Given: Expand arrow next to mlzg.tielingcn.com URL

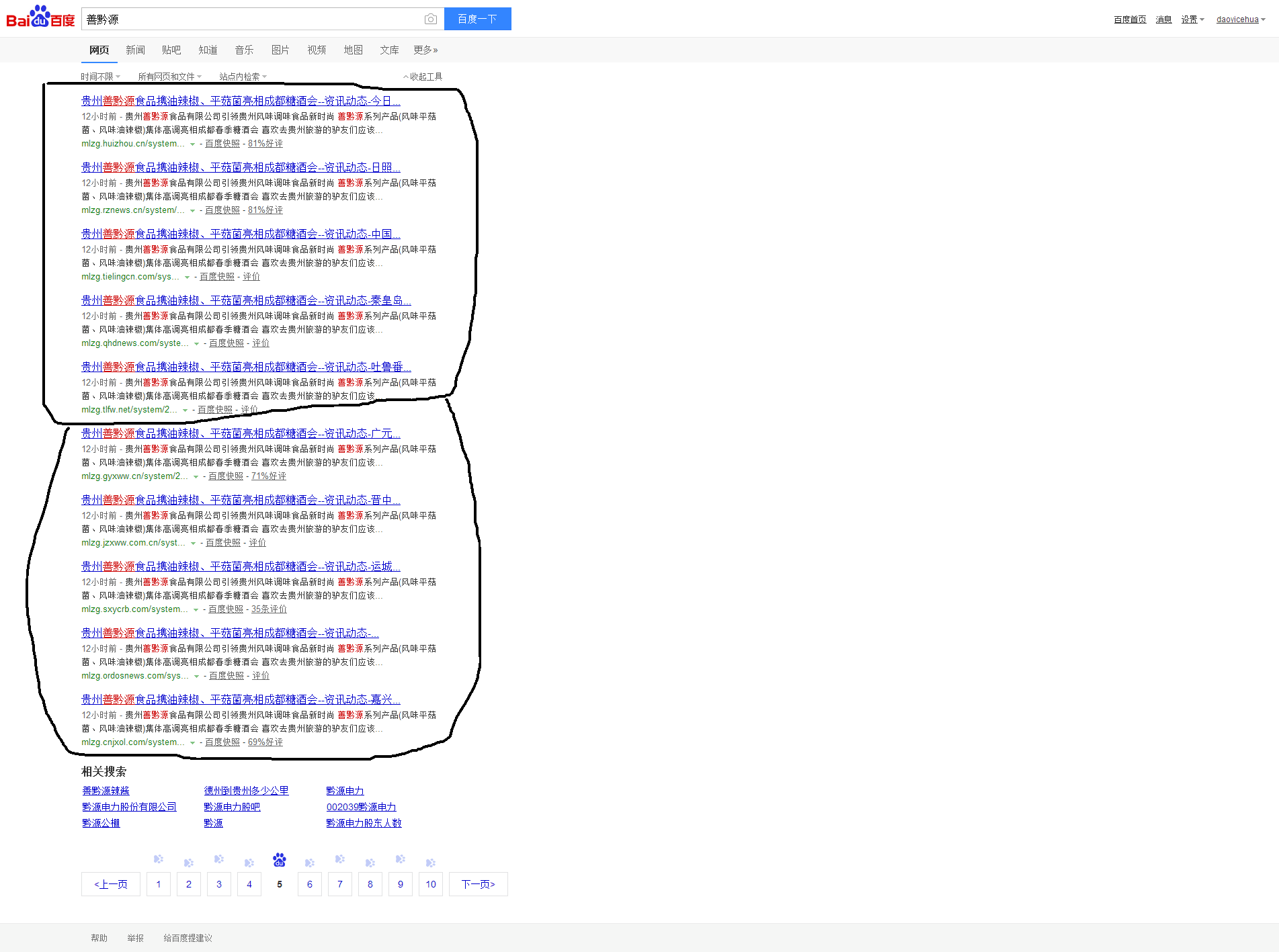Looking at the screenshot, I should click(188, 277).
